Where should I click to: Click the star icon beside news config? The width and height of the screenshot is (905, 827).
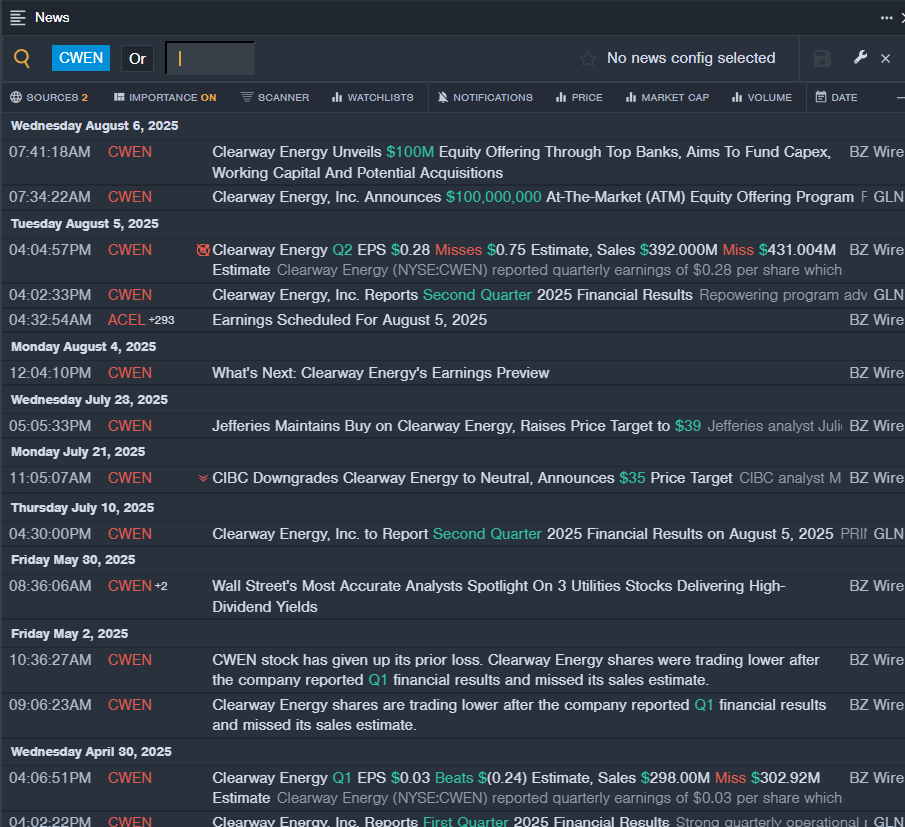588,59
